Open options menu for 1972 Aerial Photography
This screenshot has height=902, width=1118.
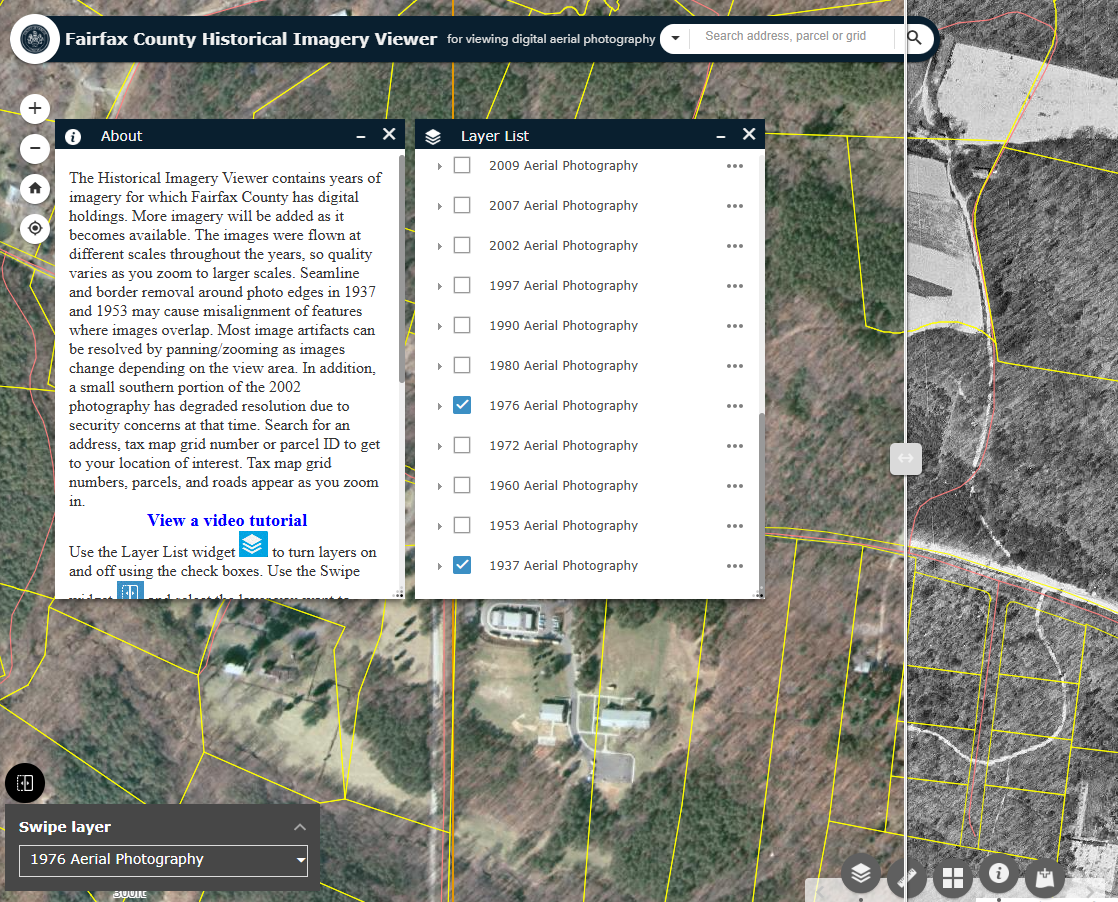pos(735,445)
